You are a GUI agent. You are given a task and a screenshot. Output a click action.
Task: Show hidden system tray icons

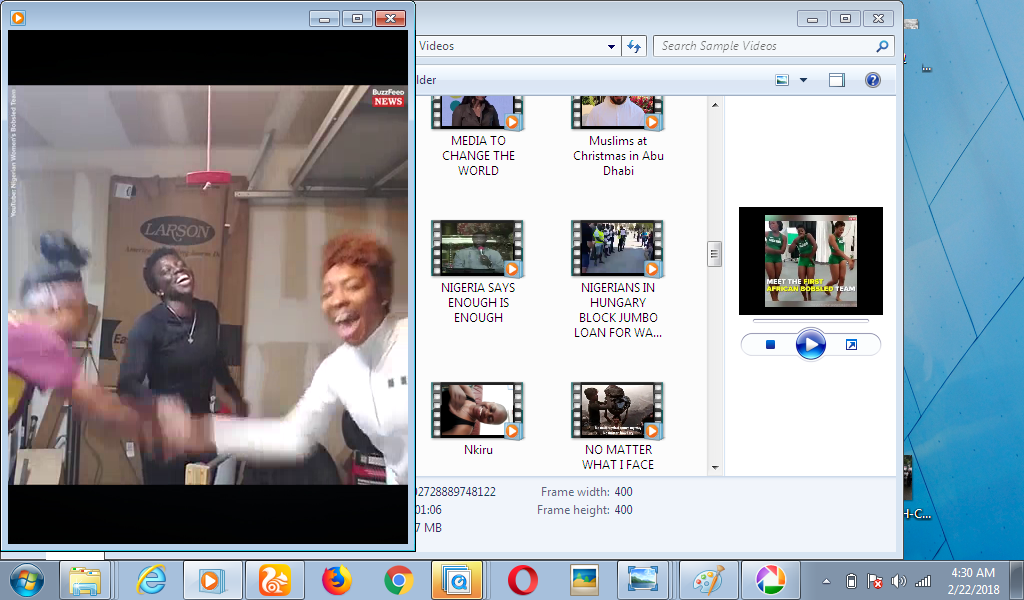tap(826, 581)
